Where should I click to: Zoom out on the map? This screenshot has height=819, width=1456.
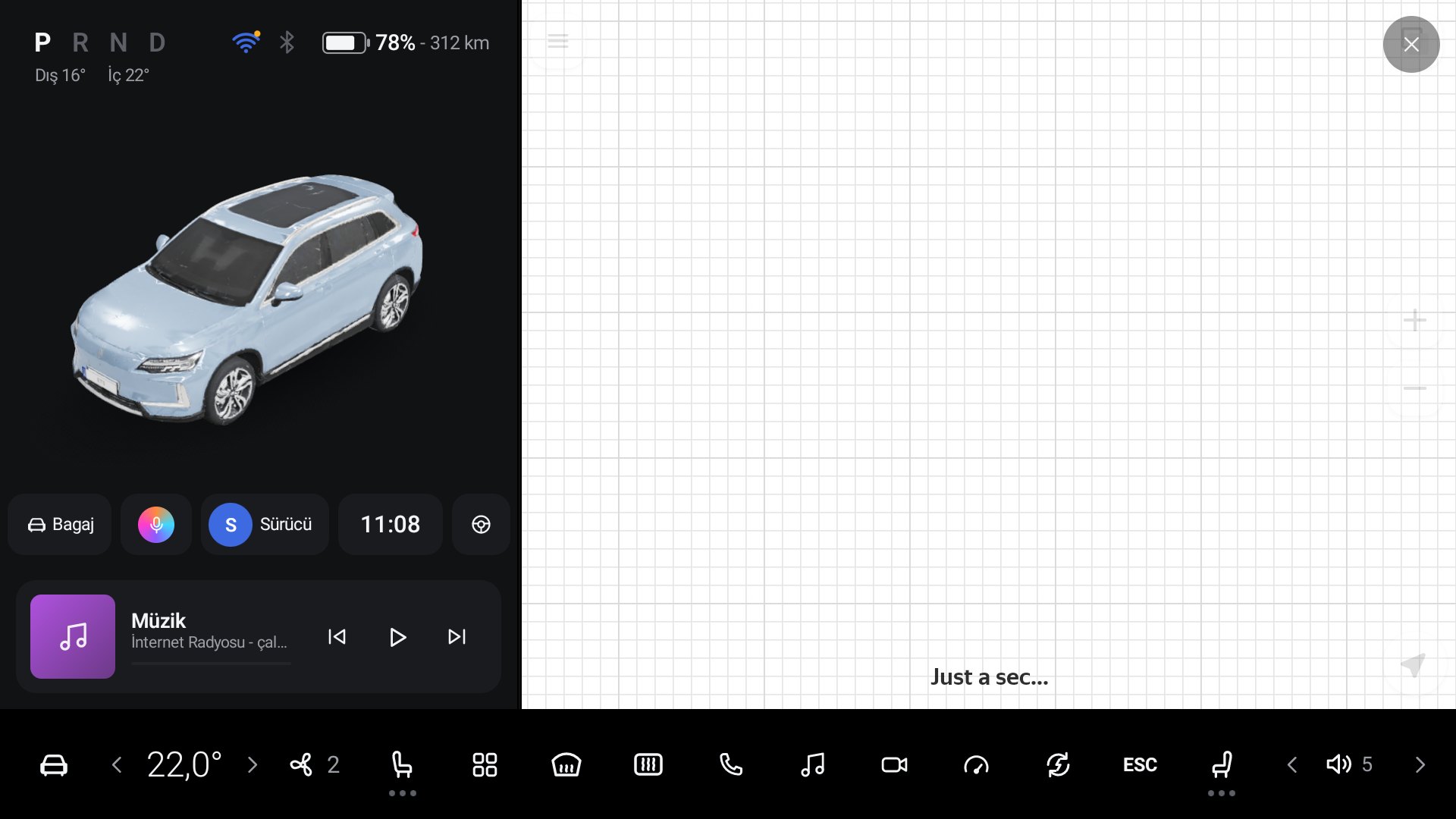click(1414, 388)
